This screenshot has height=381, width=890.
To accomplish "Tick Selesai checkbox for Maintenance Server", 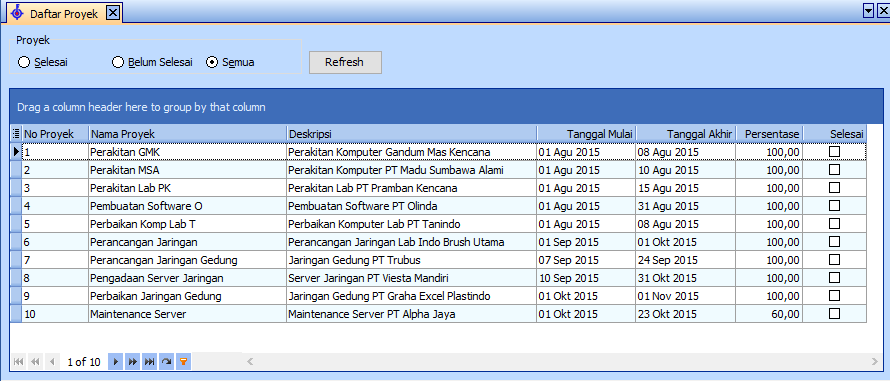I will coord(834,313).
